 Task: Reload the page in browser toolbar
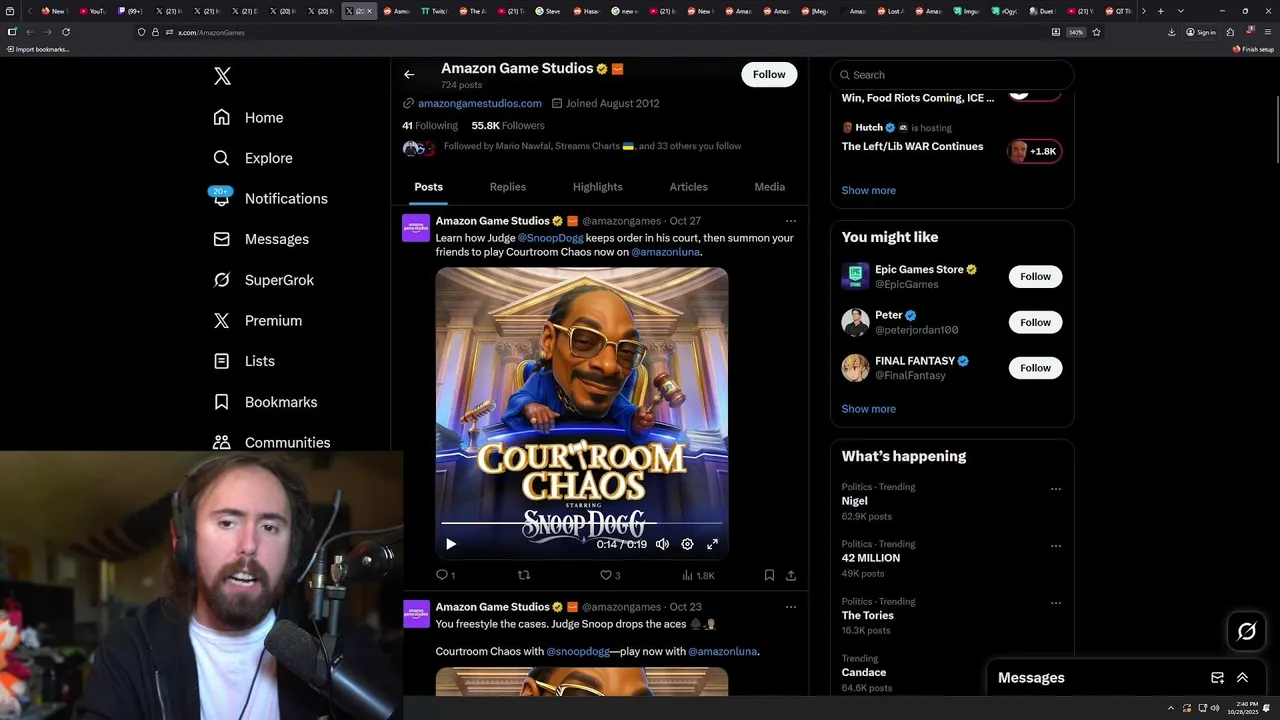click(66, 32)
